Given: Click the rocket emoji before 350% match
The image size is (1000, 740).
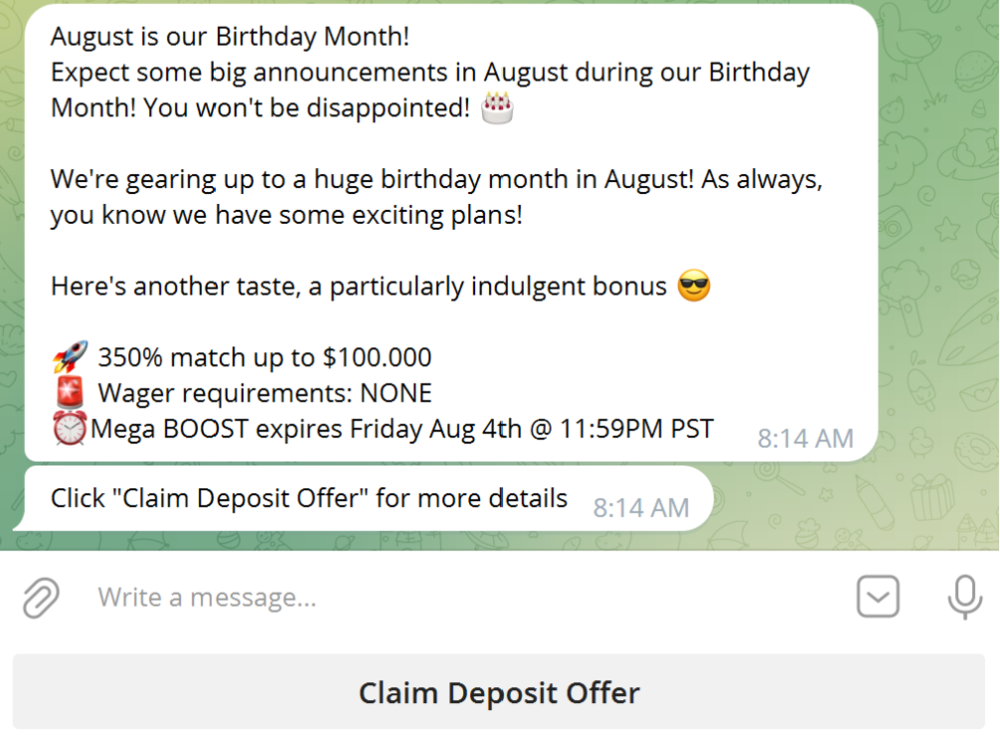Looking at the screenshot, I should [70, 357].
